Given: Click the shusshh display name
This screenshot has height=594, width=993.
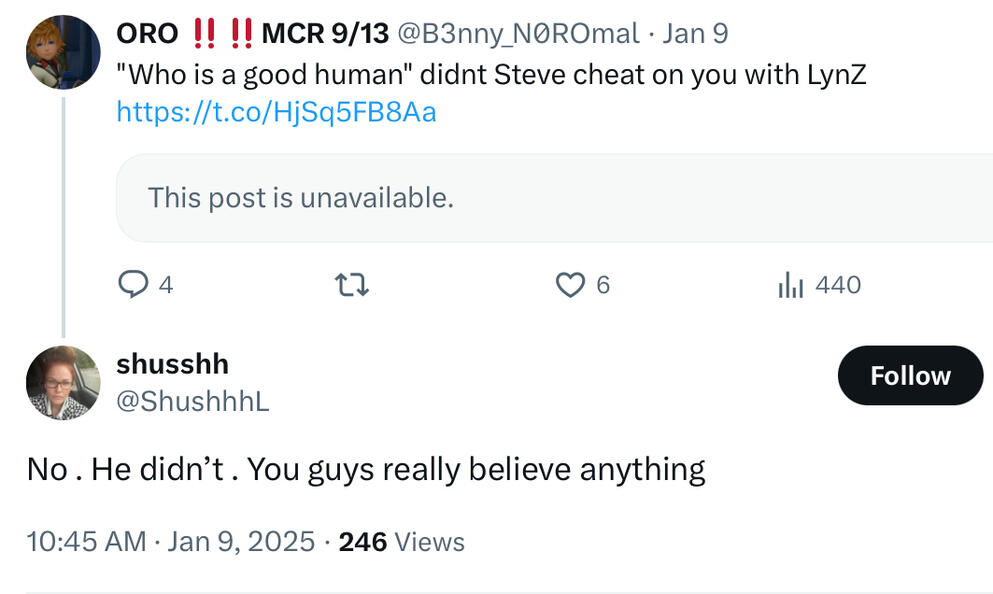Looking at the screenshot, I should point(172,364).
